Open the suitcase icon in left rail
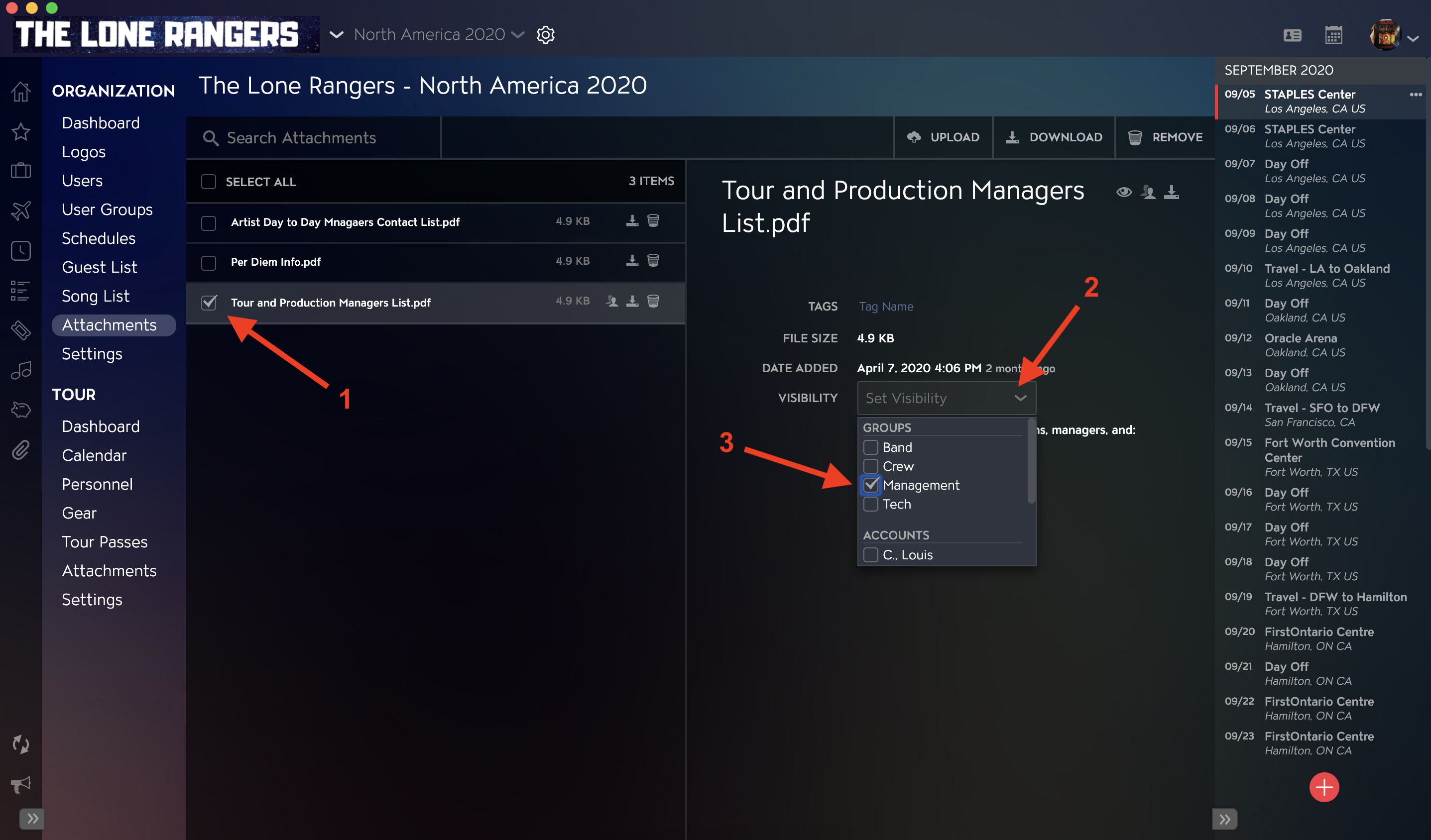This screenshot has height=840, width=1431. (x=21, y=171)
